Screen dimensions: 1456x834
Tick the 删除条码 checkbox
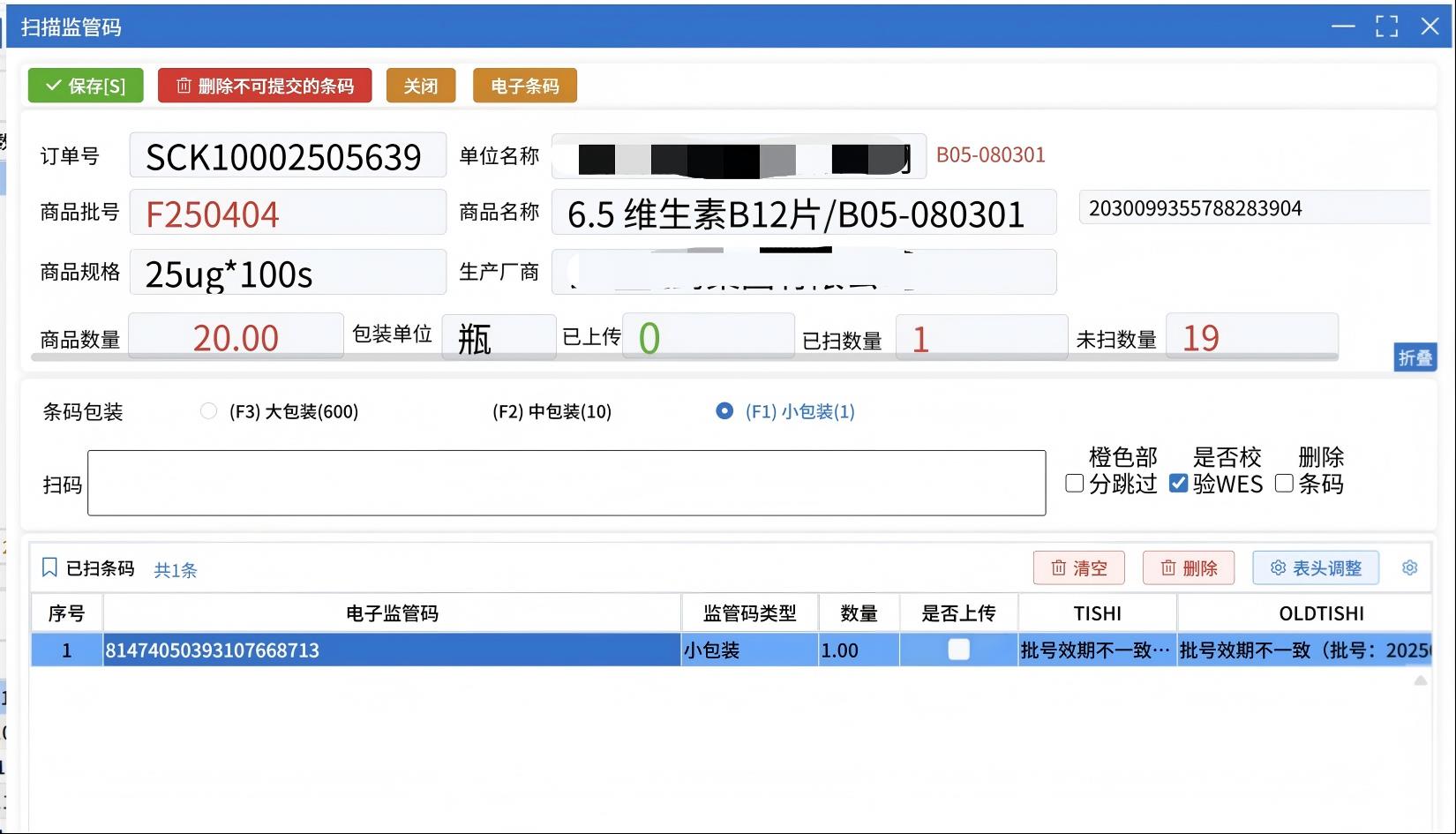(x=1285, y=484)
